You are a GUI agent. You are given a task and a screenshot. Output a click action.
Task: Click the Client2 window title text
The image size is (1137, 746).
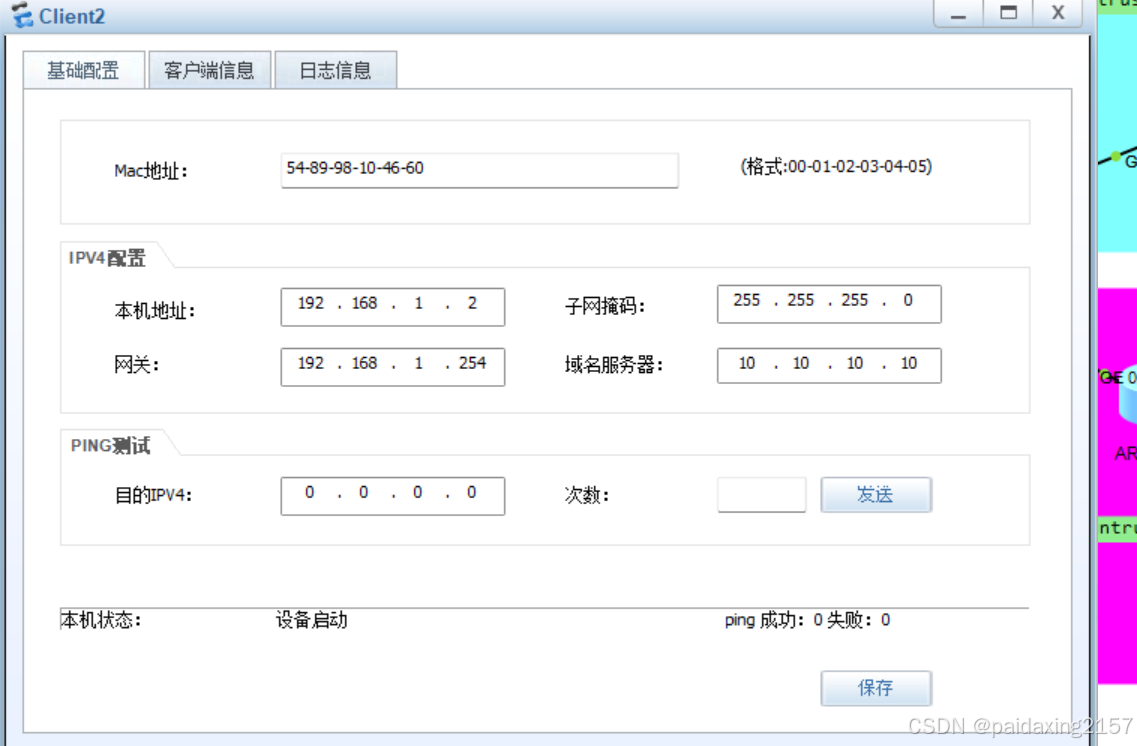[x=72, y=16]
